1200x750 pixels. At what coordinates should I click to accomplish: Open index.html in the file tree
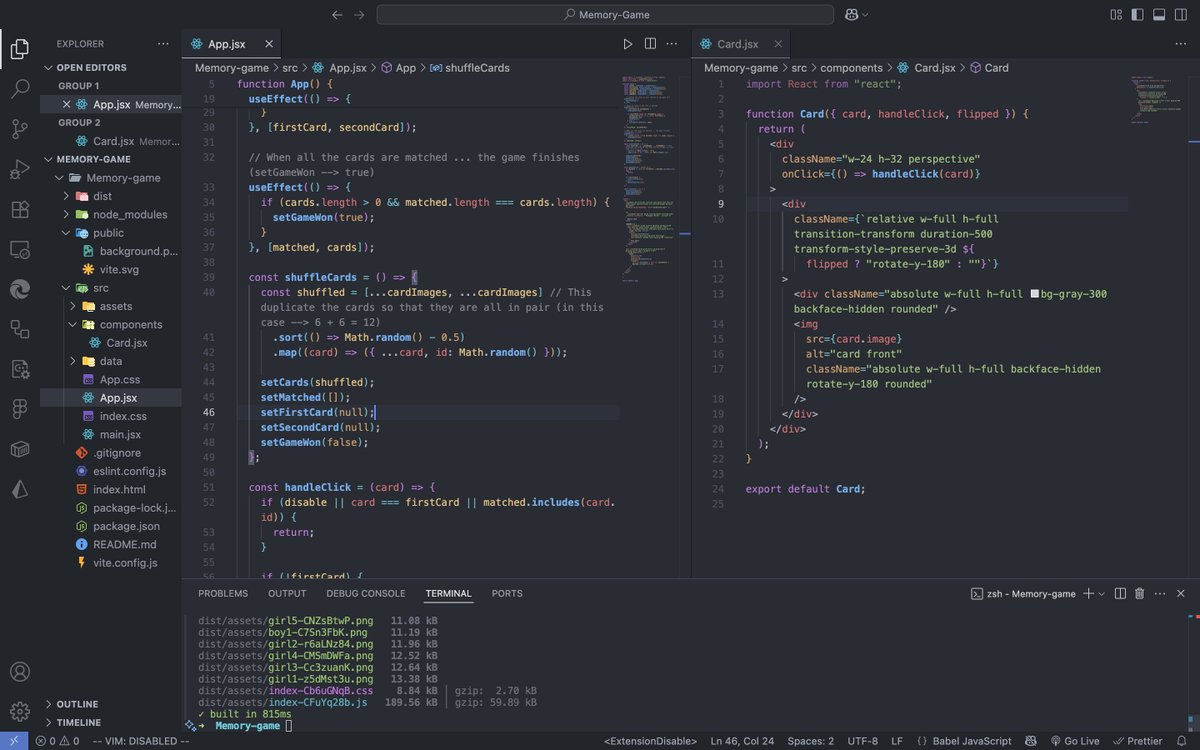(x=119, y=489)
